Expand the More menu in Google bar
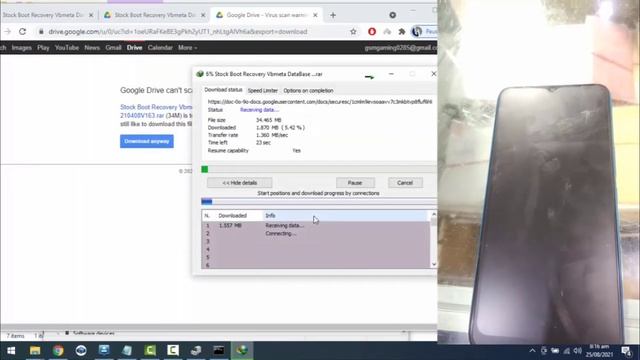This screenshot has width=640, height=360. click(187, 48)
